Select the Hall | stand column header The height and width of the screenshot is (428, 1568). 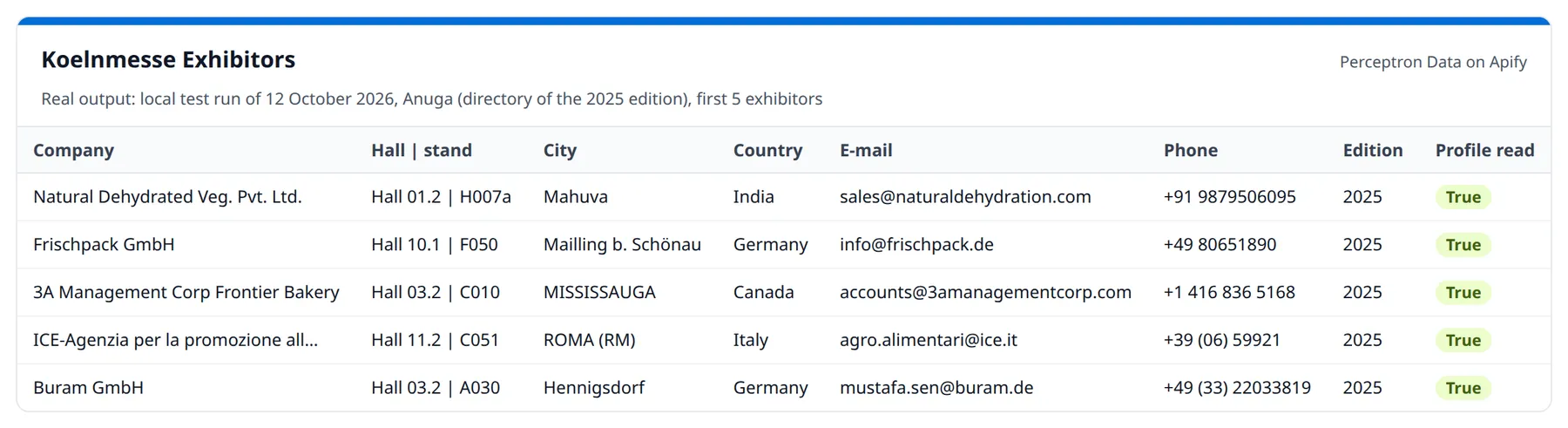pos(422,150)
